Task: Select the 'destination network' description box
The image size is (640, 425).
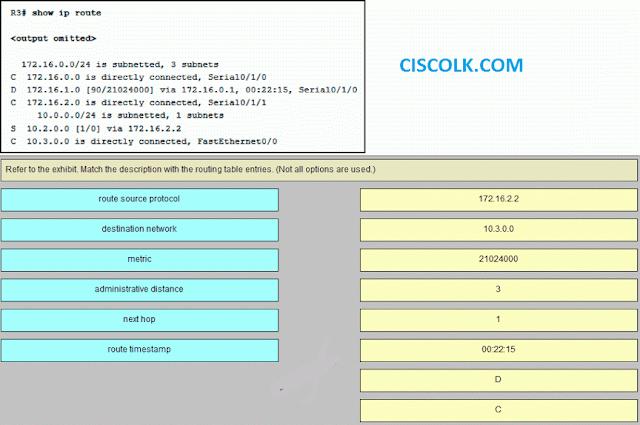Action: pyautogui.click(x=140, y=230)
